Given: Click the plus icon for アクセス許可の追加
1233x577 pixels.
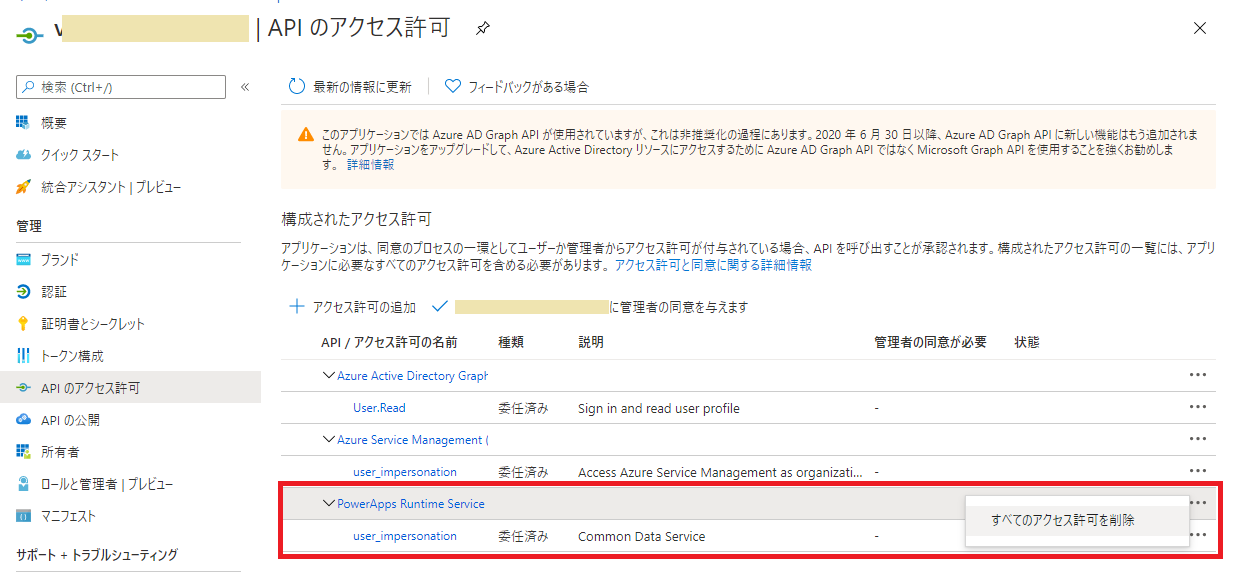Looking at the screenshot, I should [x=296, y=307].
